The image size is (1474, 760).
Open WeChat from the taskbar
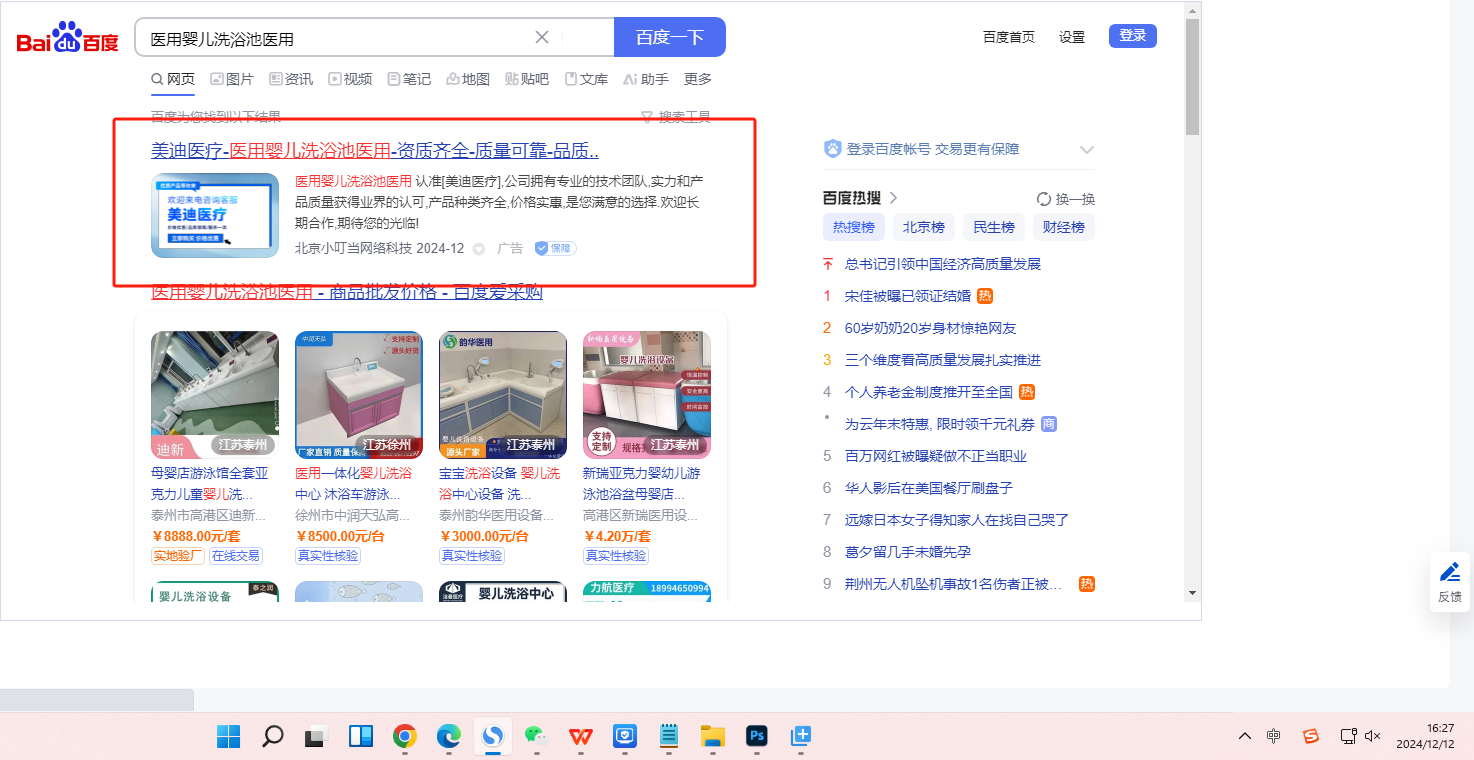tap(536, 737)
